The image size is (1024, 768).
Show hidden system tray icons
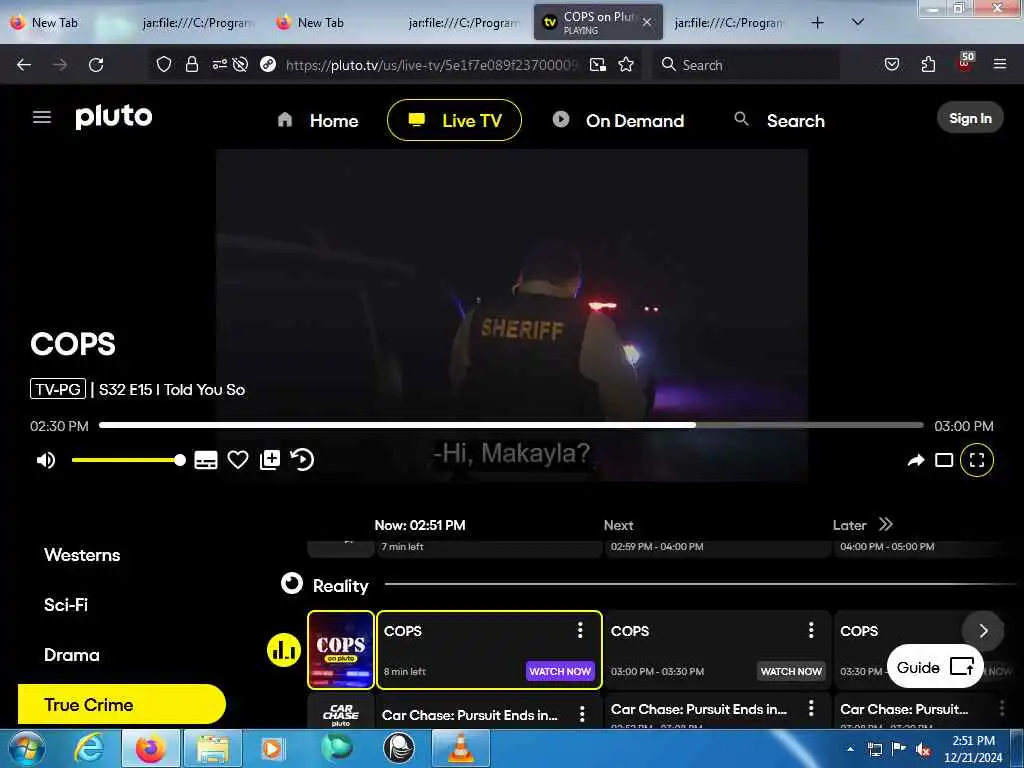(x=850, y=748)
